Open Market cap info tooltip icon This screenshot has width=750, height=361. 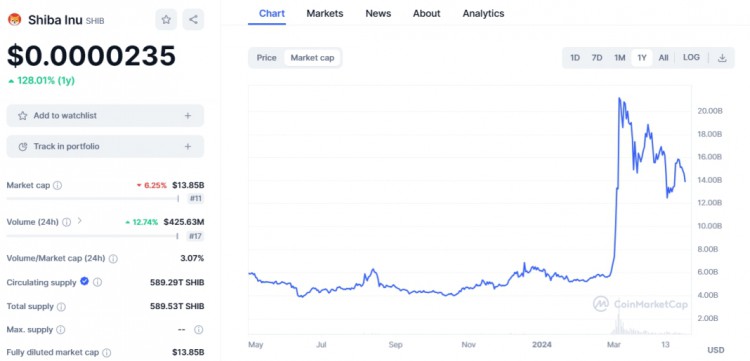pos(57,186)
